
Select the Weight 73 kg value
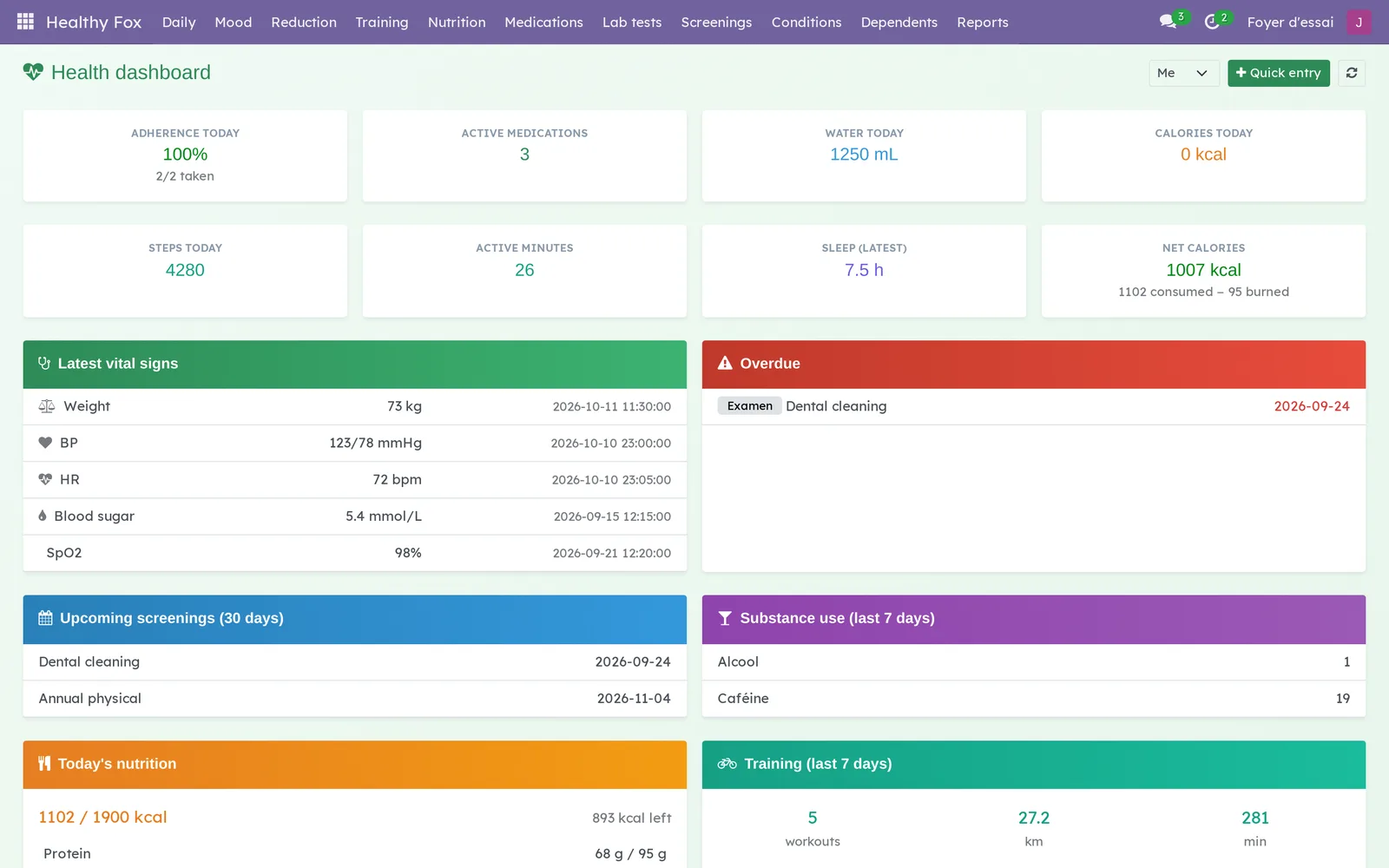(x=405, y=406)
